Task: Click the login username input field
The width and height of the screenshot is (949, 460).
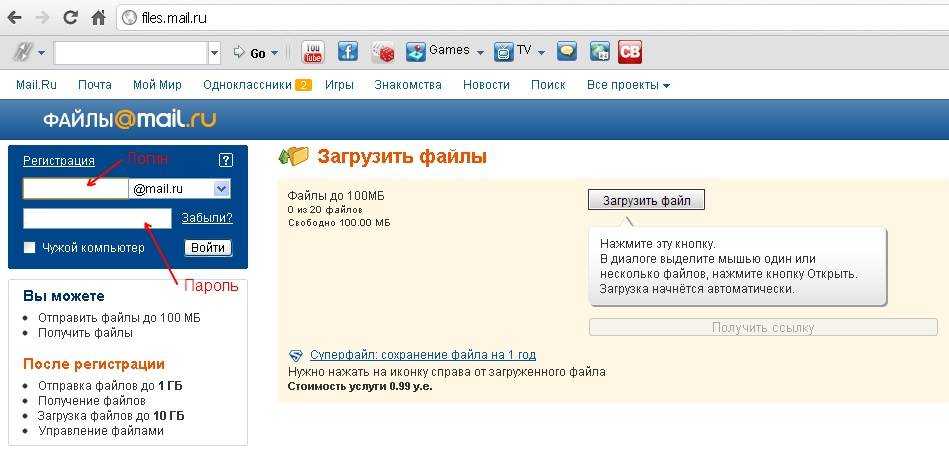Action: tap(75, 189)
